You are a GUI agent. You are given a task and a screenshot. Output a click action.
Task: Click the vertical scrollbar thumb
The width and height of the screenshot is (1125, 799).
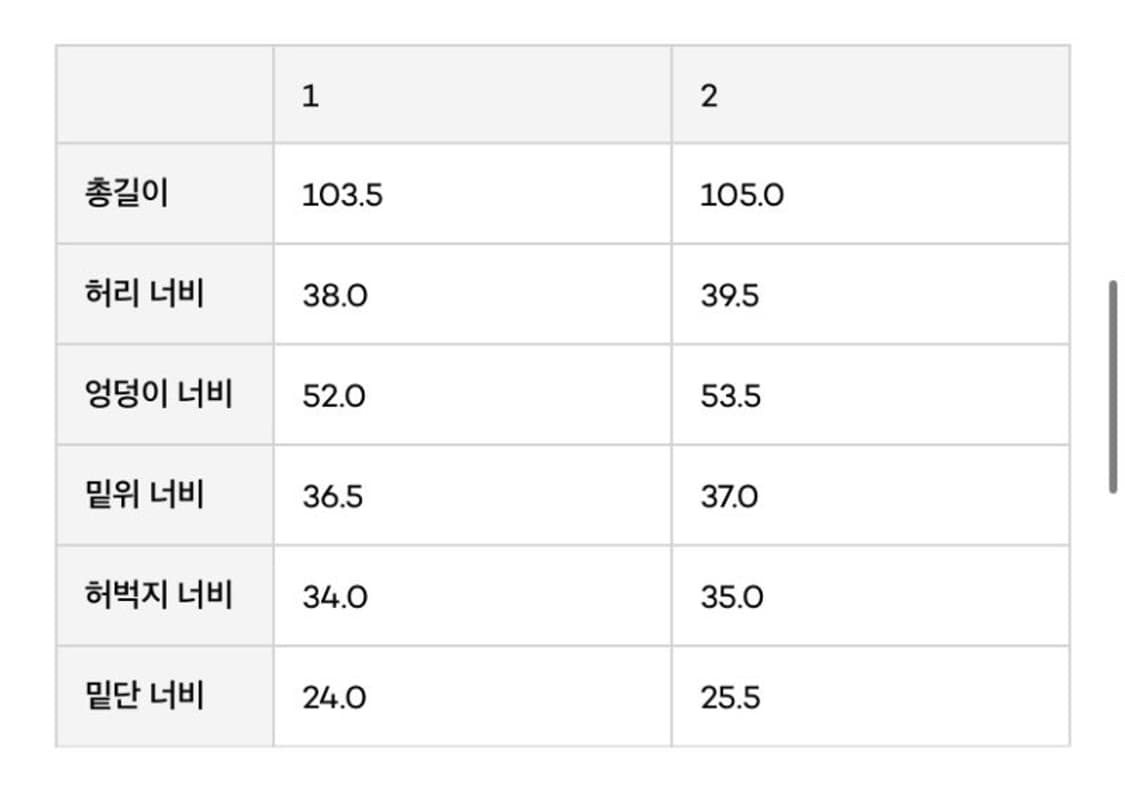pyautogui.click(x=1112, y=387)
